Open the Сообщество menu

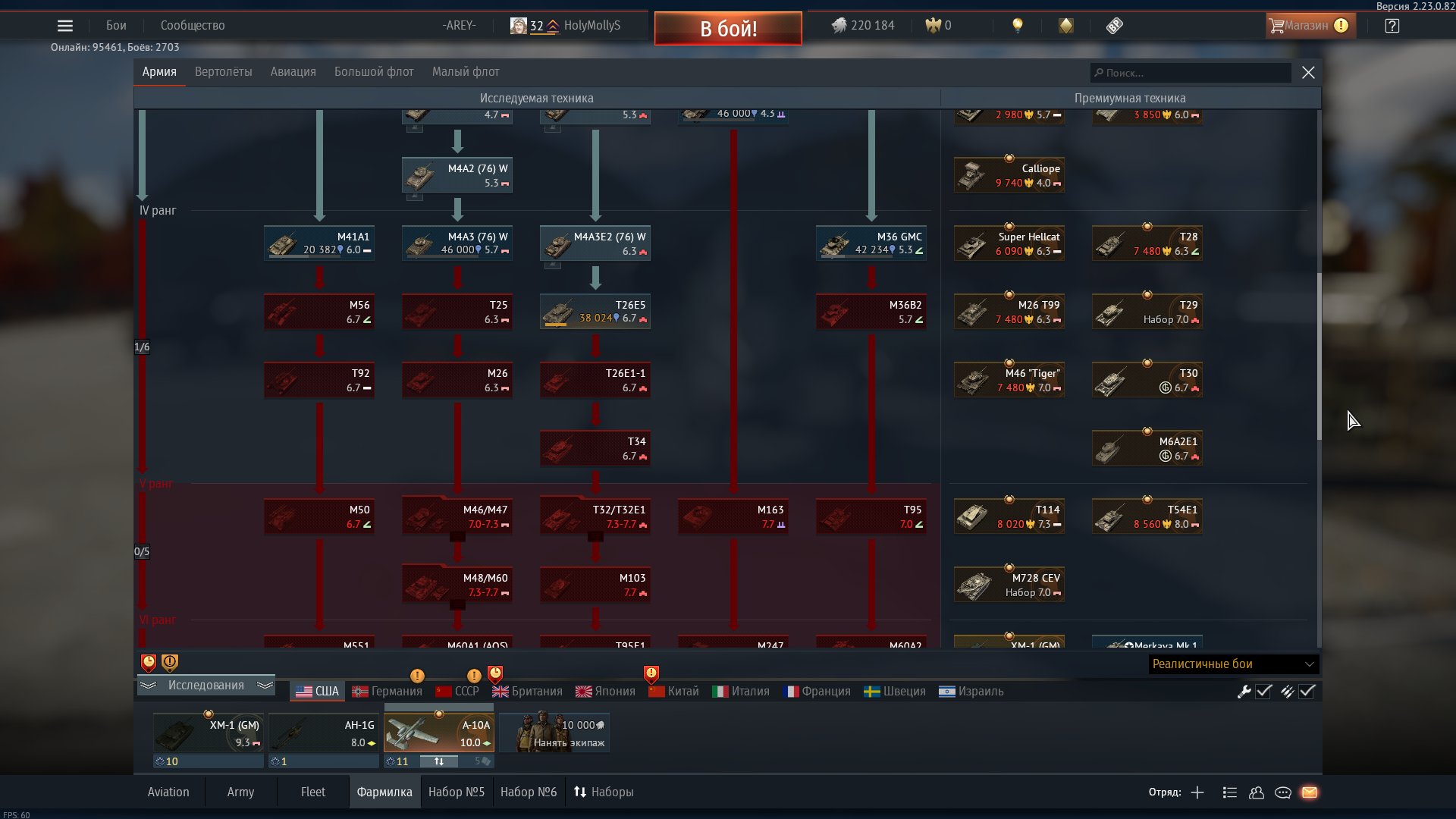[193, 26]
